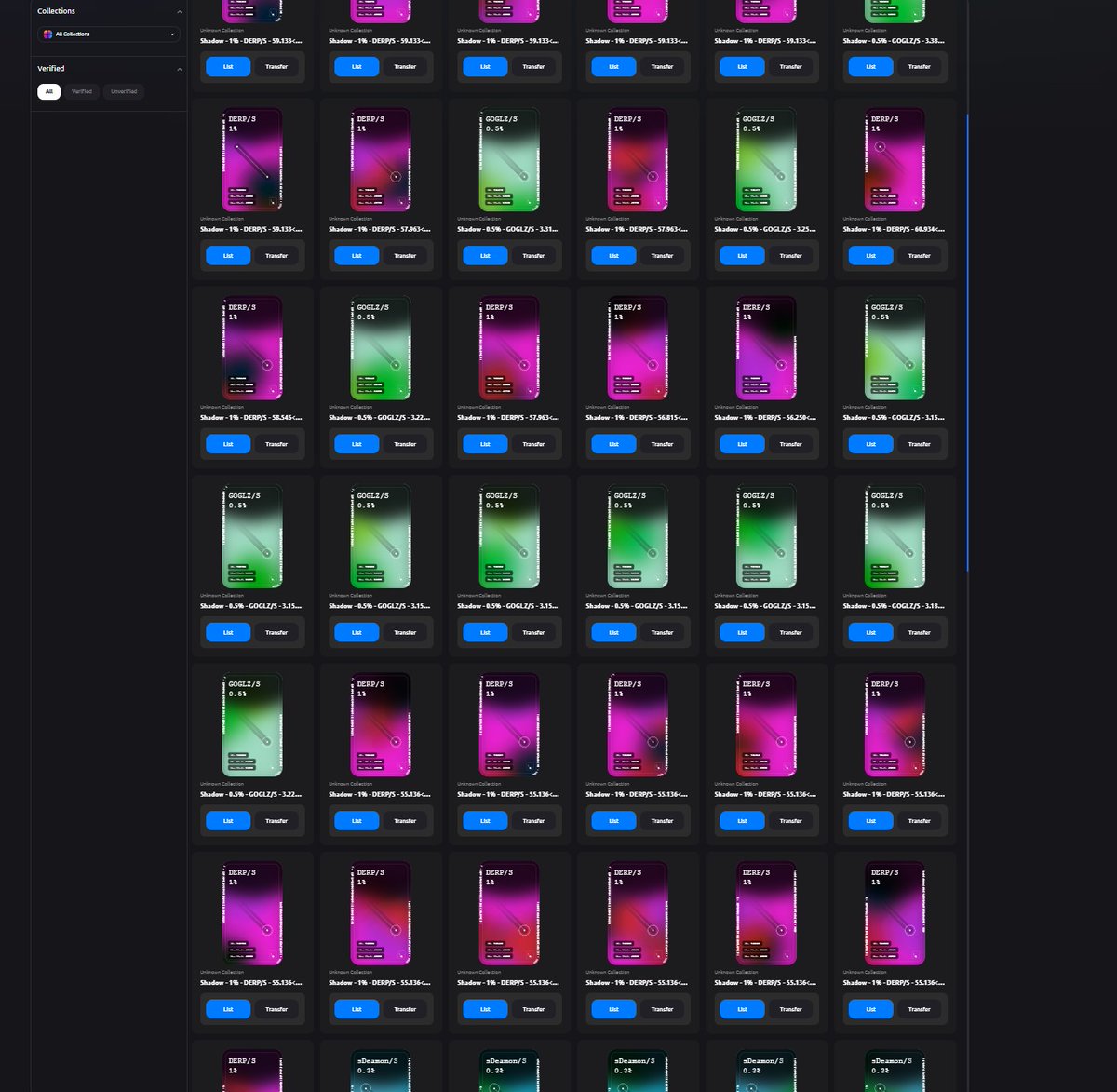Click the blue page scrollbar thumb
Image resolution: width=1117 pixels, height=1092 pixels.
pyautogui.click(x=968, y=343)
